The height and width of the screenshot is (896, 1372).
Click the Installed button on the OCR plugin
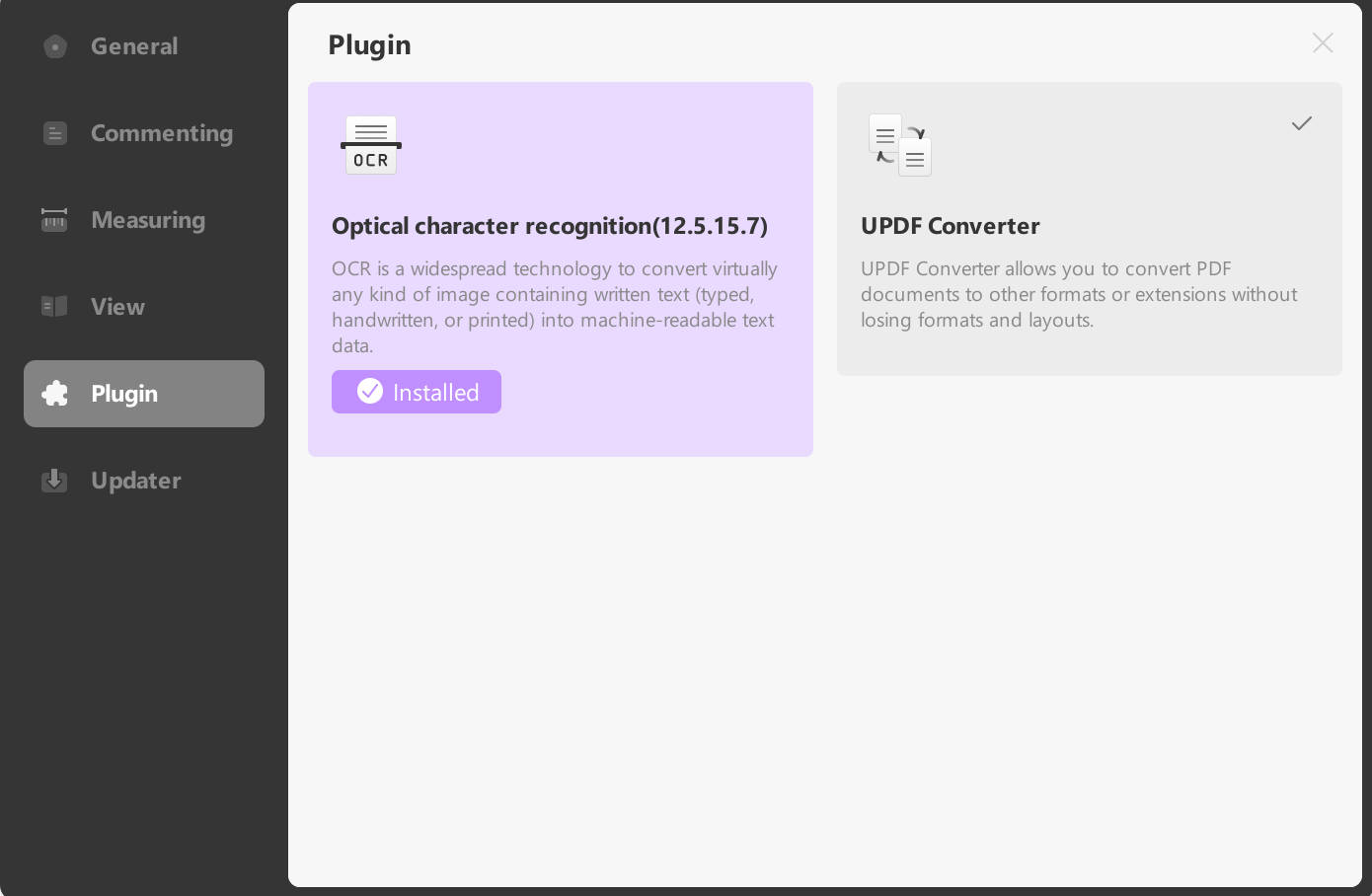[x=416, y=392]
